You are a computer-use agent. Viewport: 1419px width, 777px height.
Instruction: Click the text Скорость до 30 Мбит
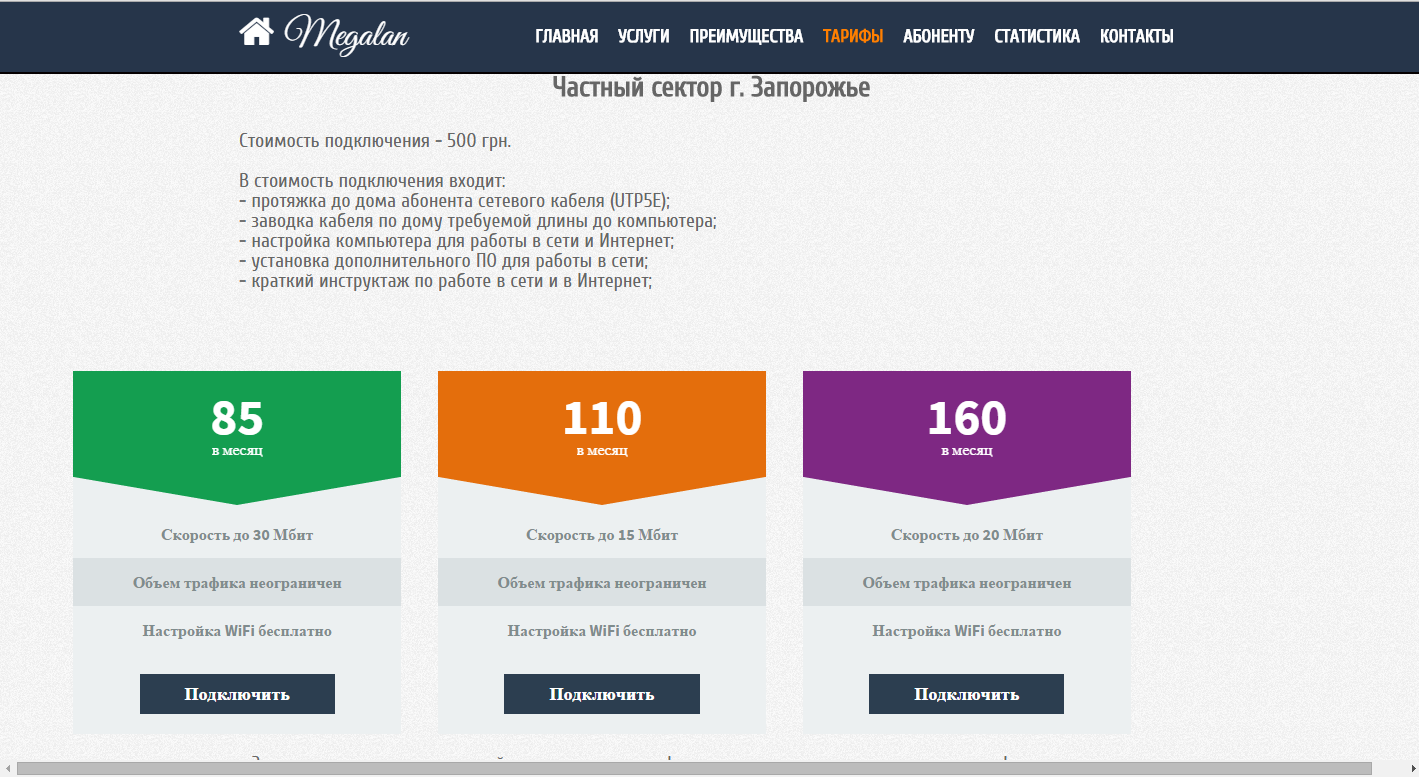coord(237,535)
